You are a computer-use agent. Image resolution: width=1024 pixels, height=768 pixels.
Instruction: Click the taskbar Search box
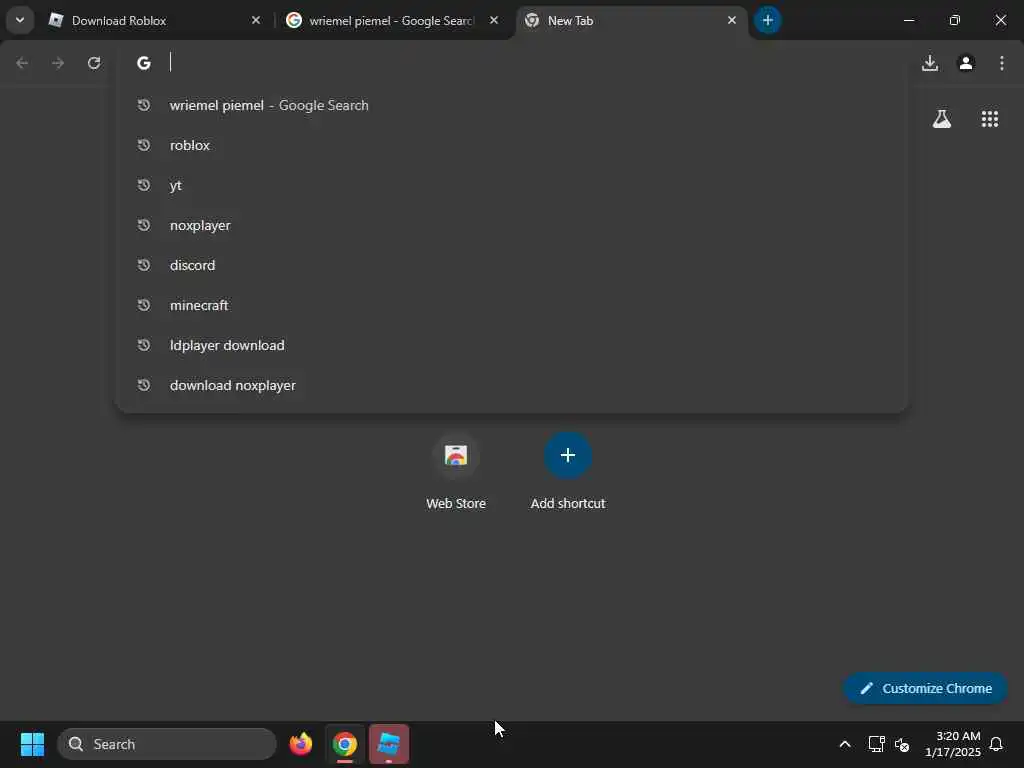[x=167, y=744]
